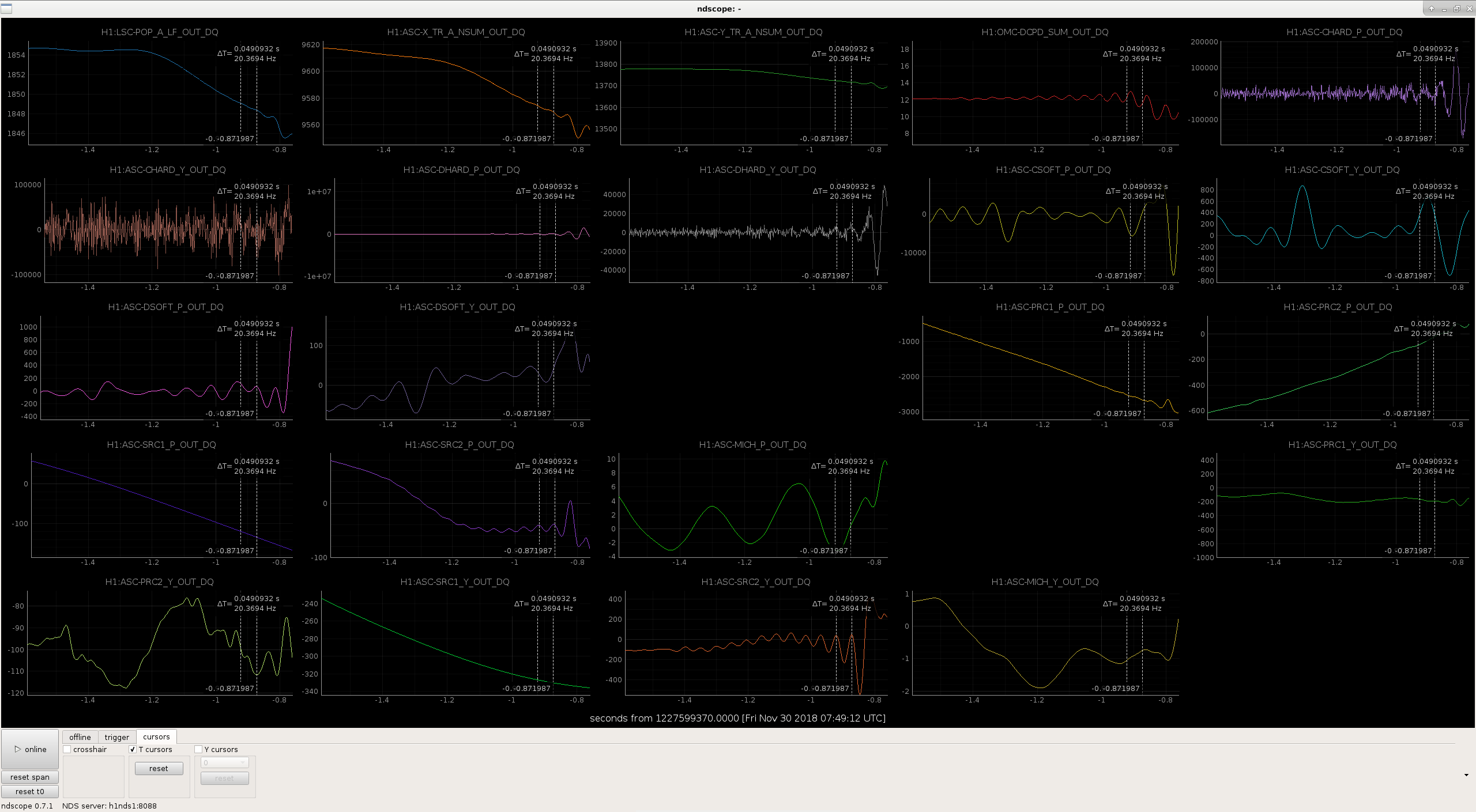
Task: Click the H1:ASC-Y_TR_A_NSUM_OUT_DQ plot title
Action: (x=754, y=32)
